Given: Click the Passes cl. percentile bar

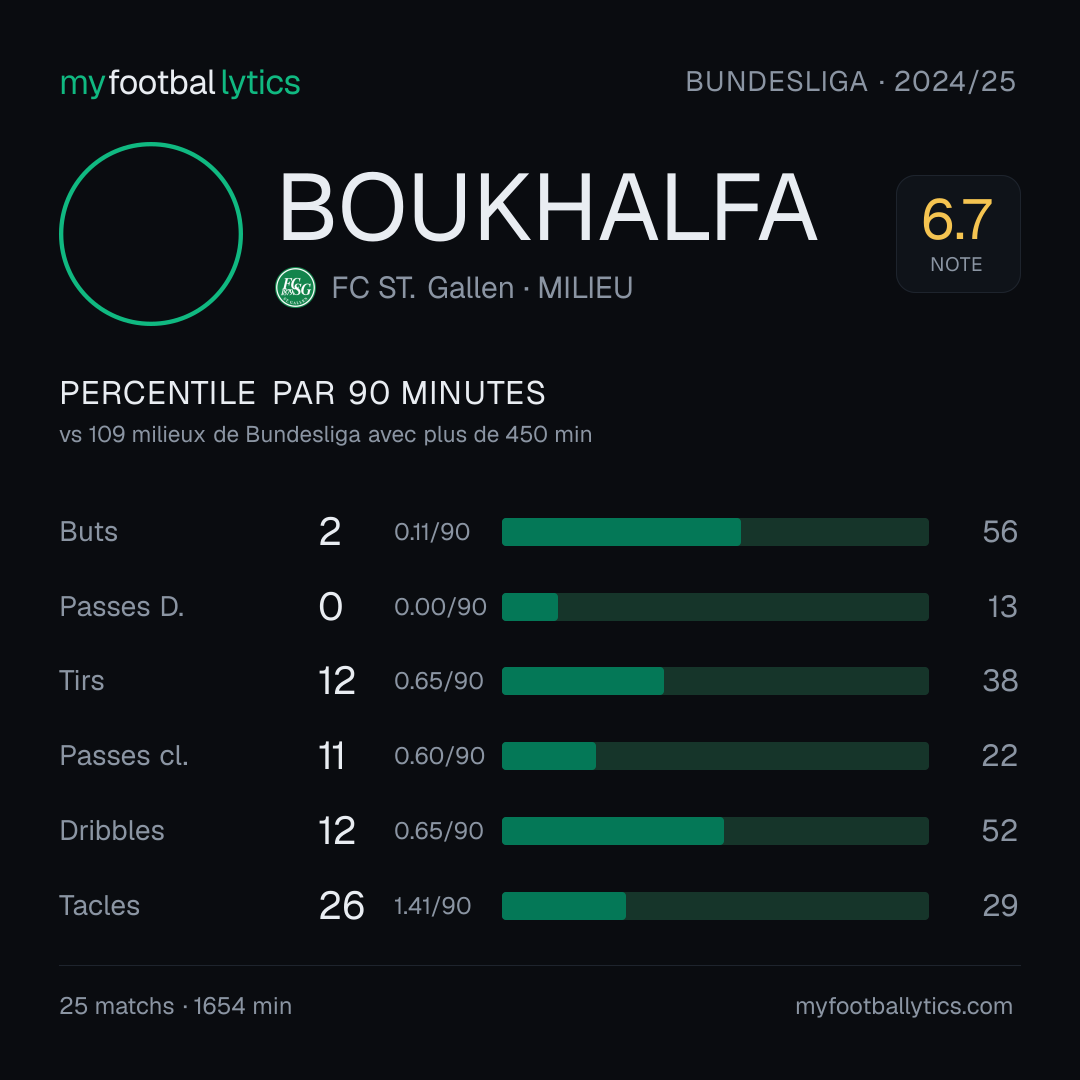Looking at the screenshot, I should pos(715,756).
